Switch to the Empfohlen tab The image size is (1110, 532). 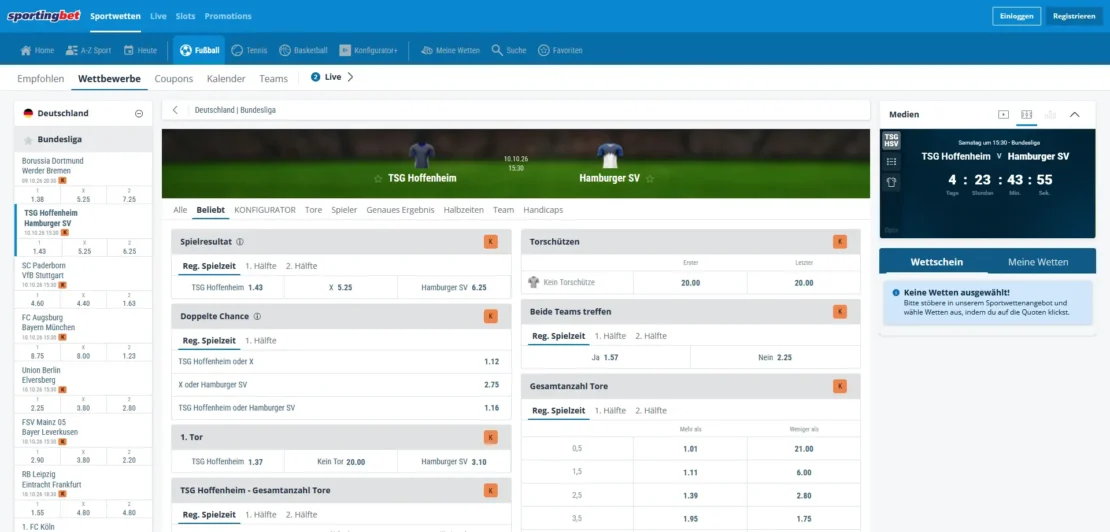[40, 79]
